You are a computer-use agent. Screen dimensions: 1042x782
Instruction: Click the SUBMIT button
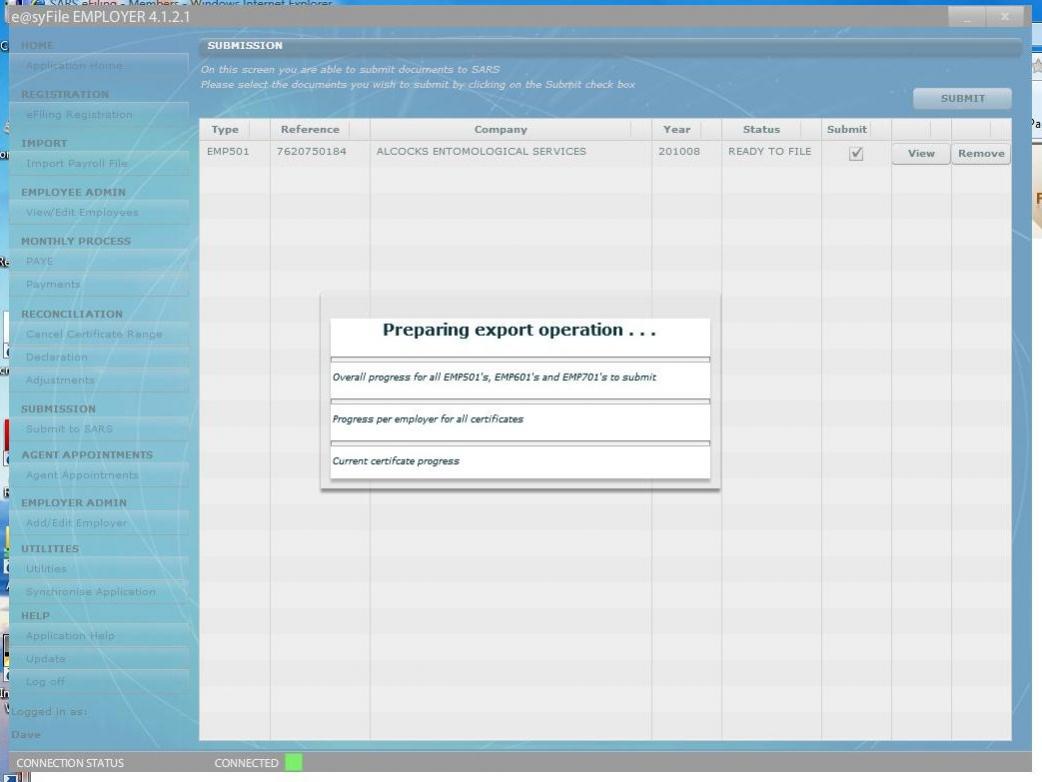961,98
